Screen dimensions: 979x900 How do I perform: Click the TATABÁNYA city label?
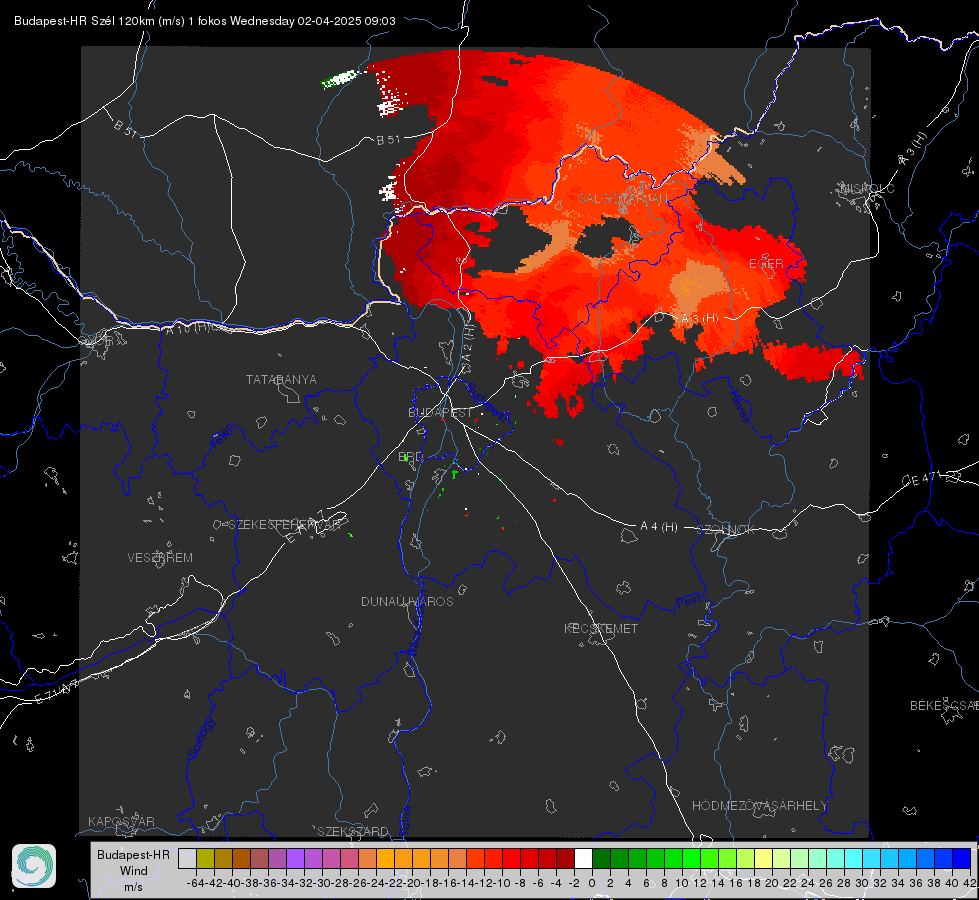point(281,380)
